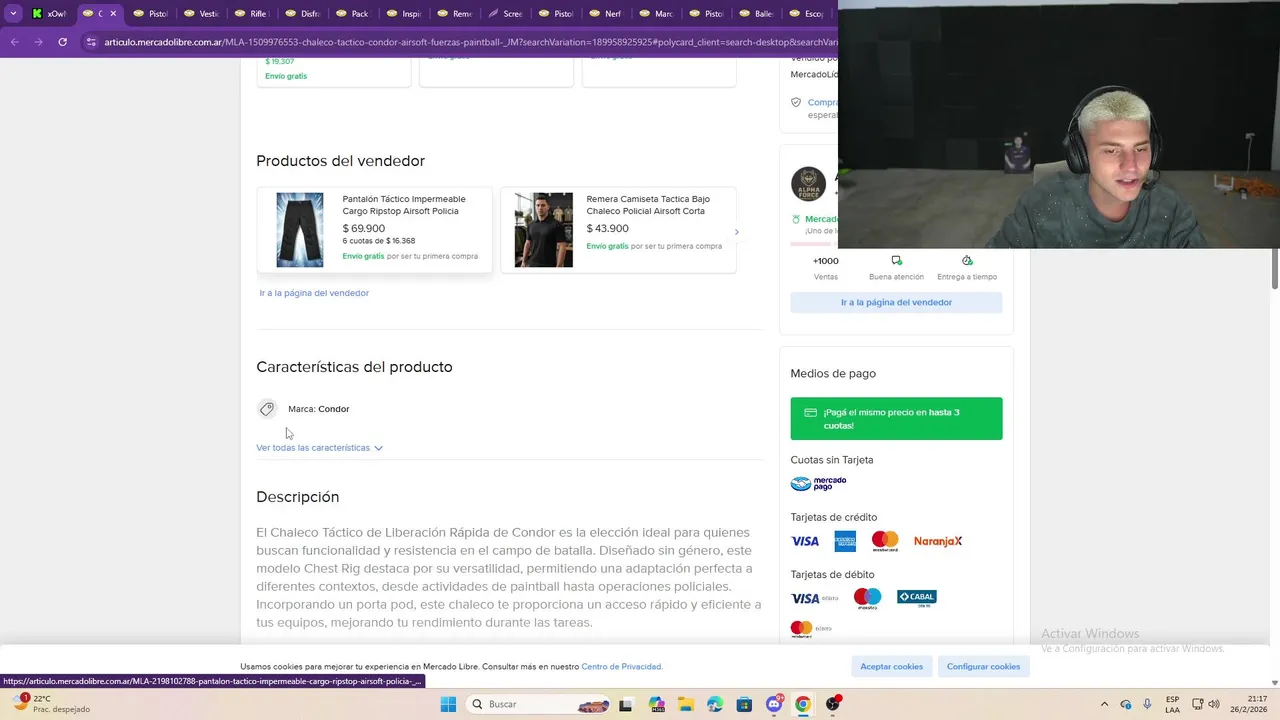The width and height of the screenshot is (1280, 720).
Task: Click the NaranjaX logo
Action: pos(938,541)
